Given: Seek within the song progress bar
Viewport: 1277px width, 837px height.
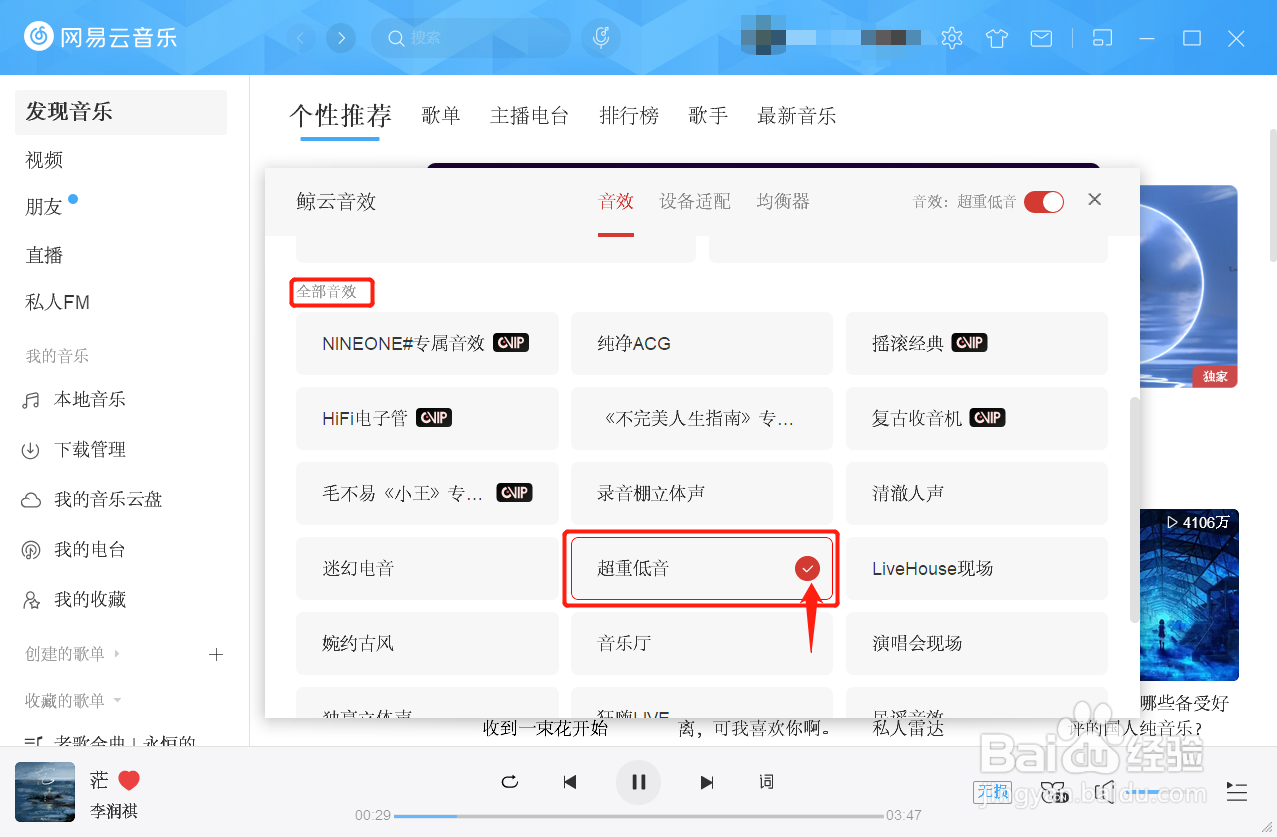Looking at the screenshot, I should [639, 816].
